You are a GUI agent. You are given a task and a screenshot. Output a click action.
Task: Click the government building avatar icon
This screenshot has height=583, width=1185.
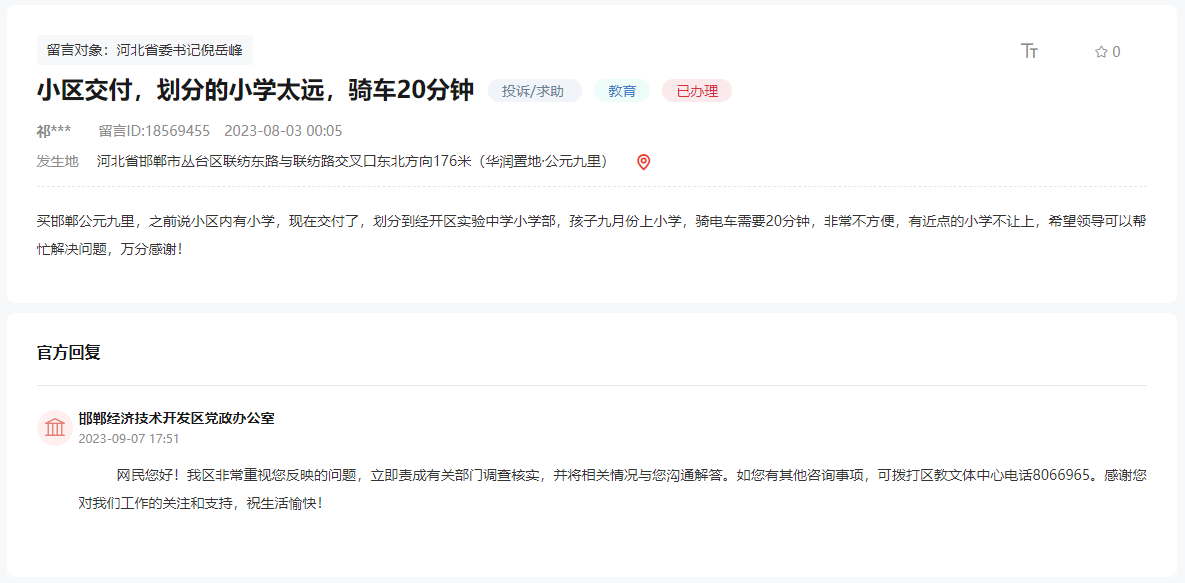tap(54, 428)
